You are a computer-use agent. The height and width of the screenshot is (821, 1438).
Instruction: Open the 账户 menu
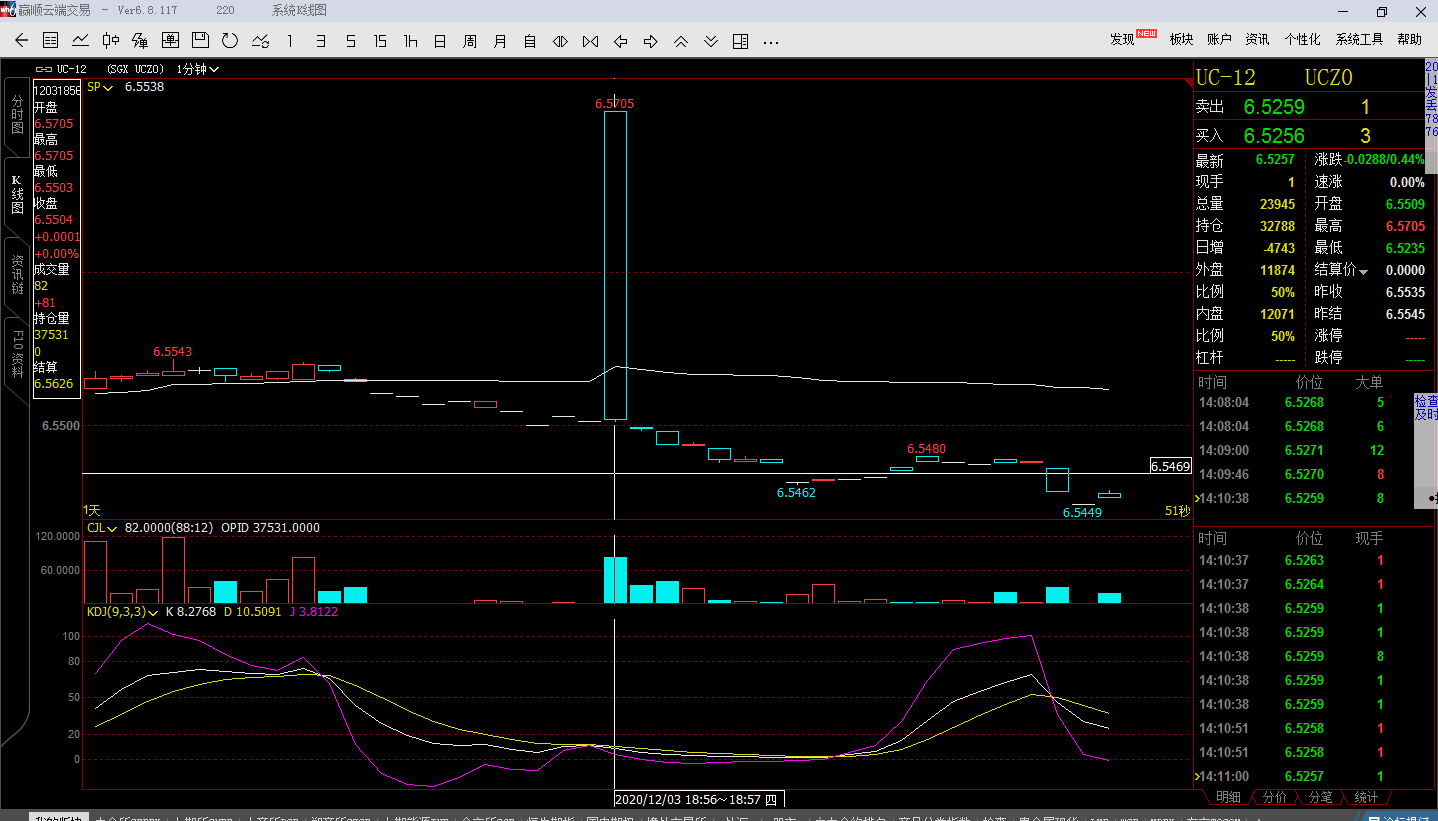[1219, 39]
